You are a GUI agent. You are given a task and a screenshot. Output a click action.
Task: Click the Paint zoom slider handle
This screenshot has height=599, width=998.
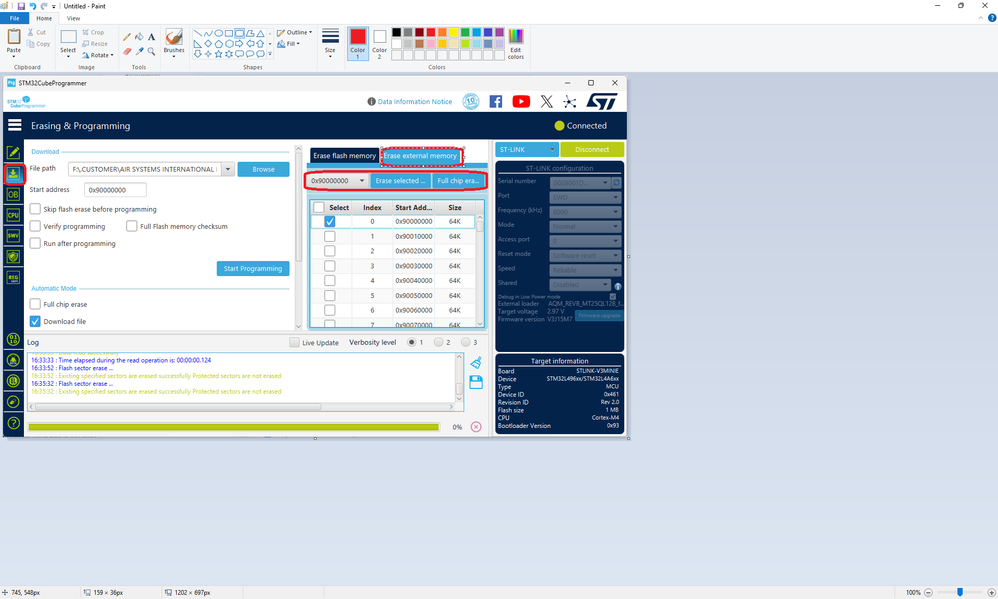(960, 592)
